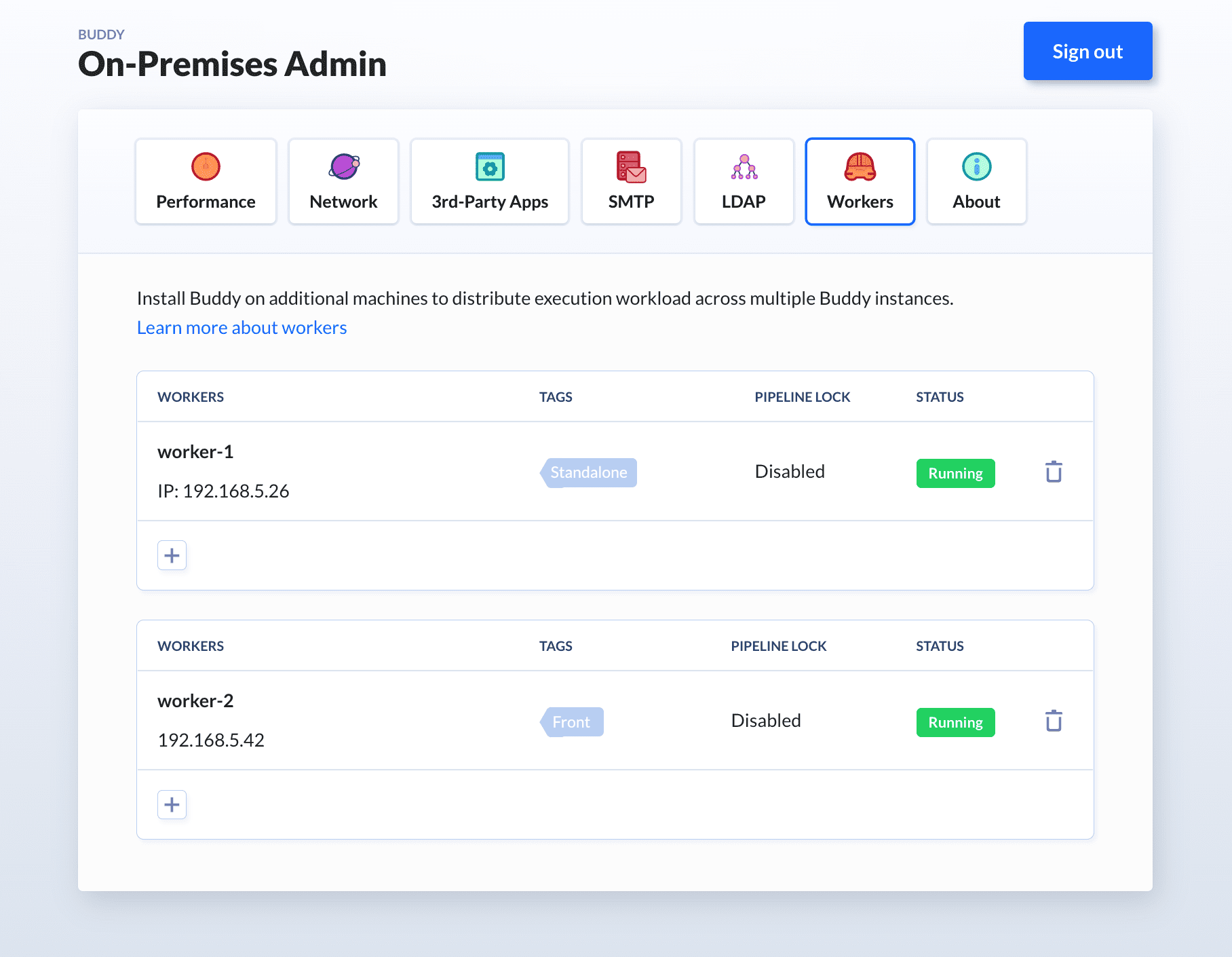Add a worker below worker-1
1232x957 pixels.
[172, 555]
